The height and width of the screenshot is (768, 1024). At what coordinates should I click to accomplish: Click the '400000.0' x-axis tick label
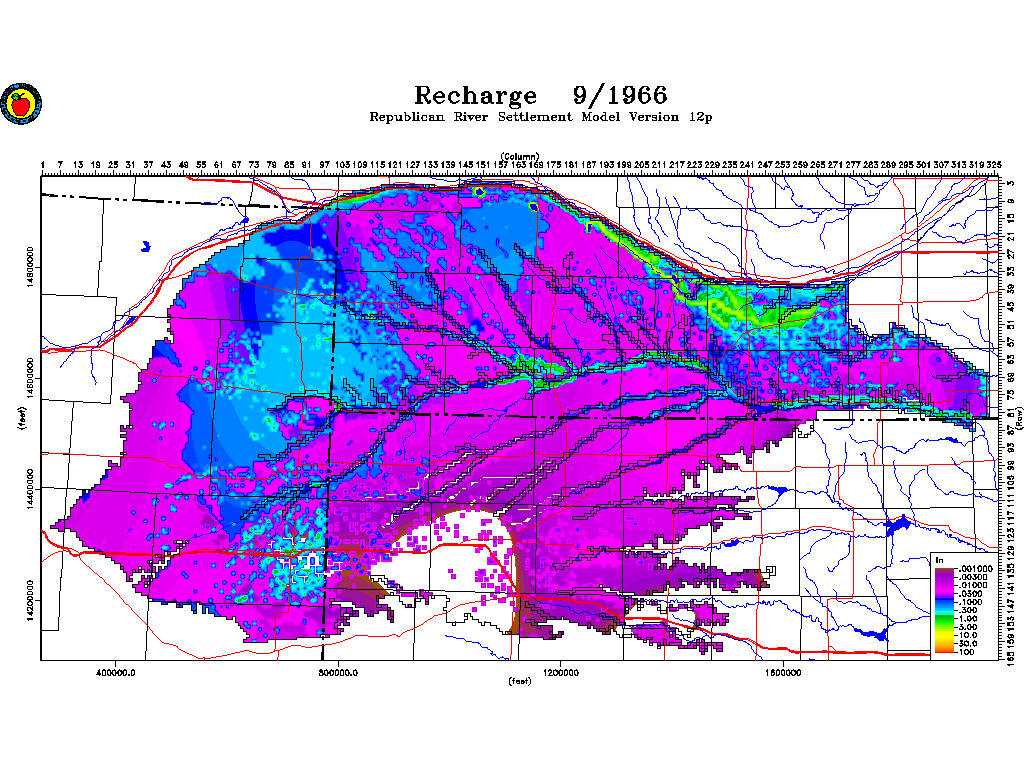tap(115, 673)
